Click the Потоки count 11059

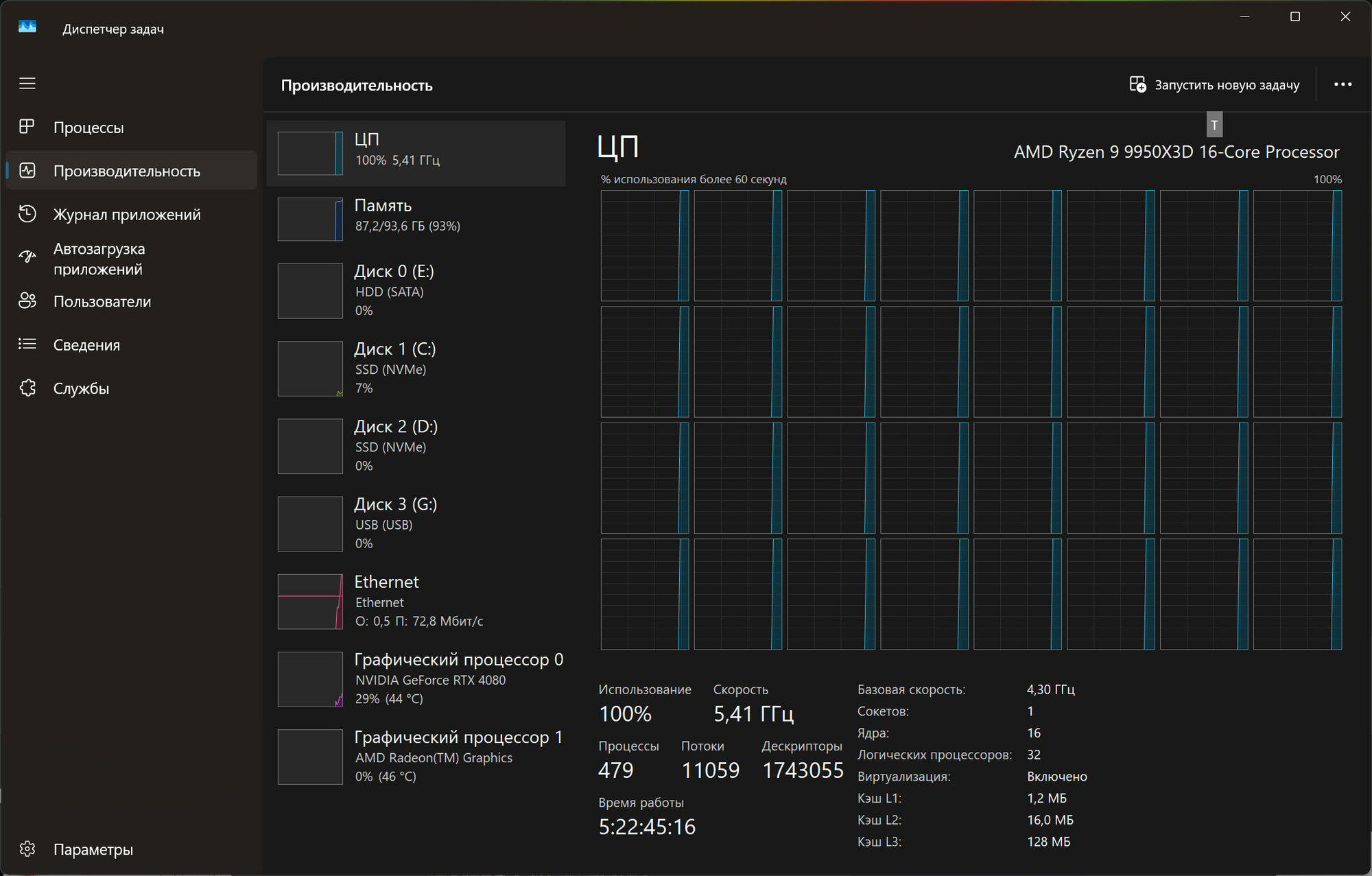[x=710, y=770]
